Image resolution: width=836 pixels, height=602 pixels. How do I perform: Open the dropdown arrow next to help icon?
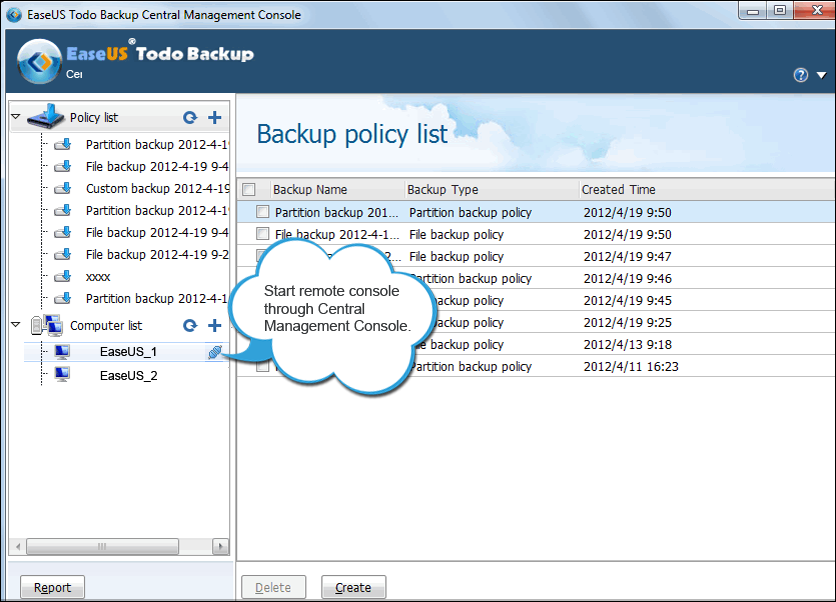point(821,76)
